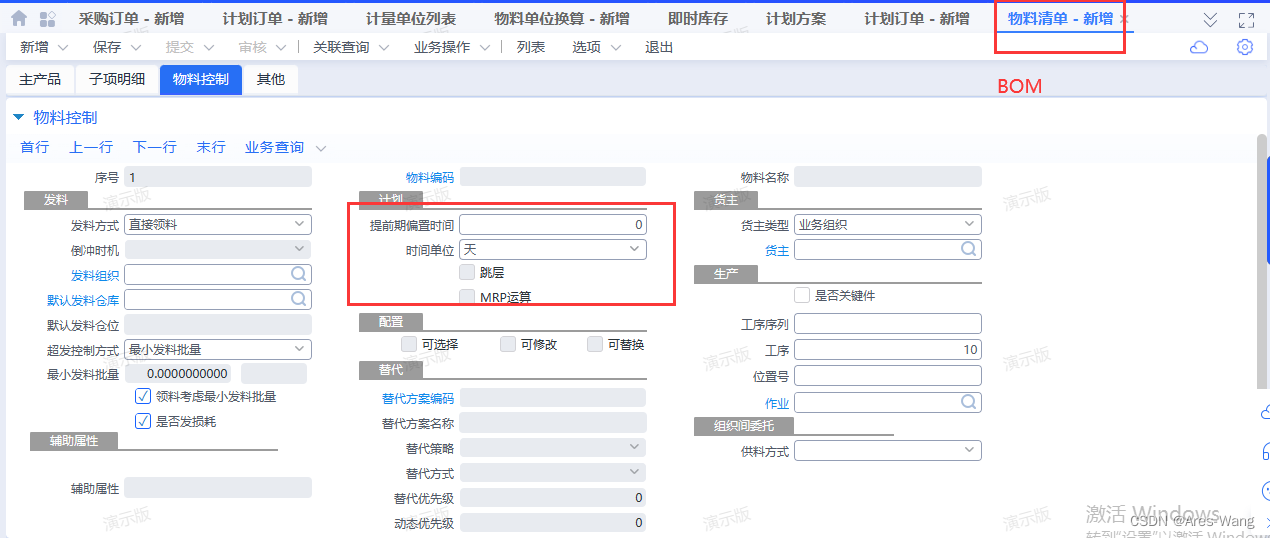Open the 替代方式 dropdown
Image resolution: width=1270 pixels, height=538 pixels.
tap(553, 472)
